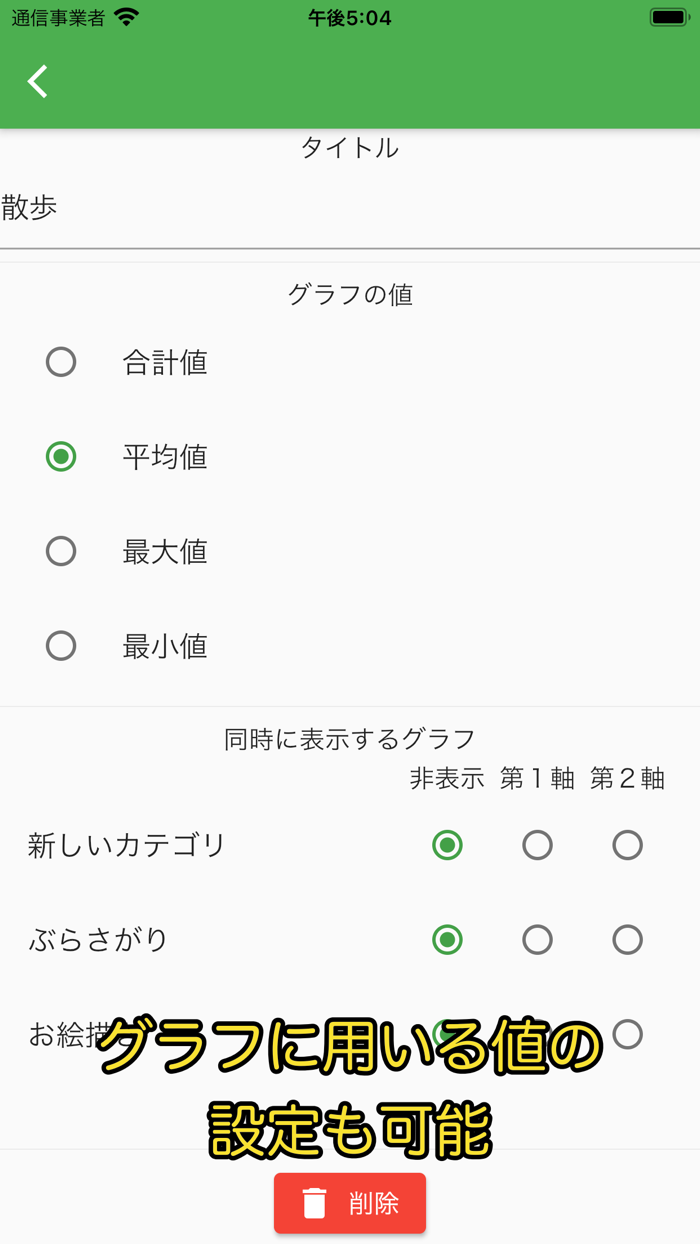Tap the 削除 delete button
700x1244 pixels.
point(350,1203)
